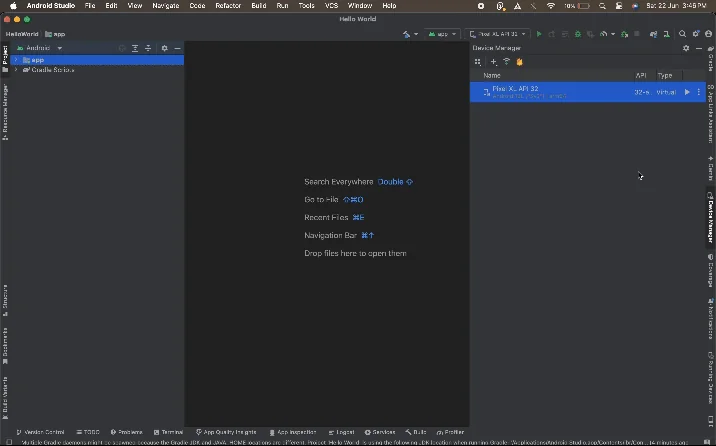716x446 pixels.
Task: Open the Services bottom tab
Action: (380, 432)
